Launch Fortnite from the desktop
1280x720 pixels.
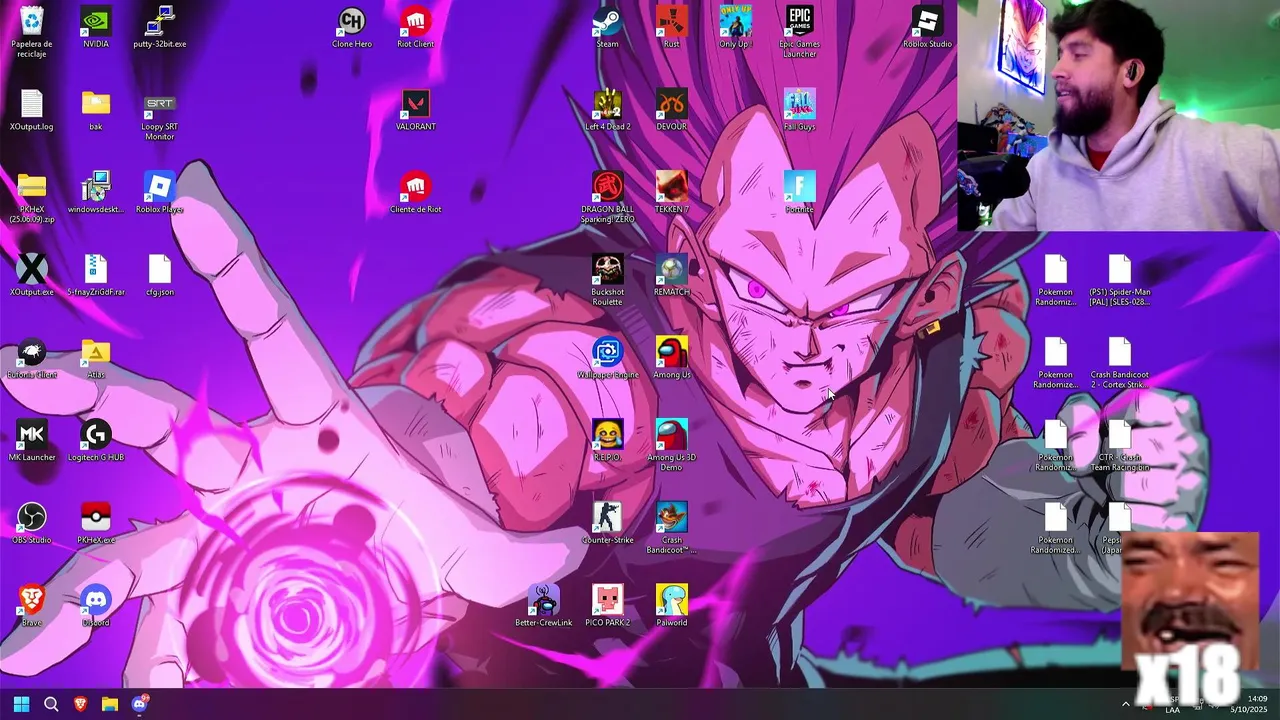pyautogui.click(x=800, y=193)
